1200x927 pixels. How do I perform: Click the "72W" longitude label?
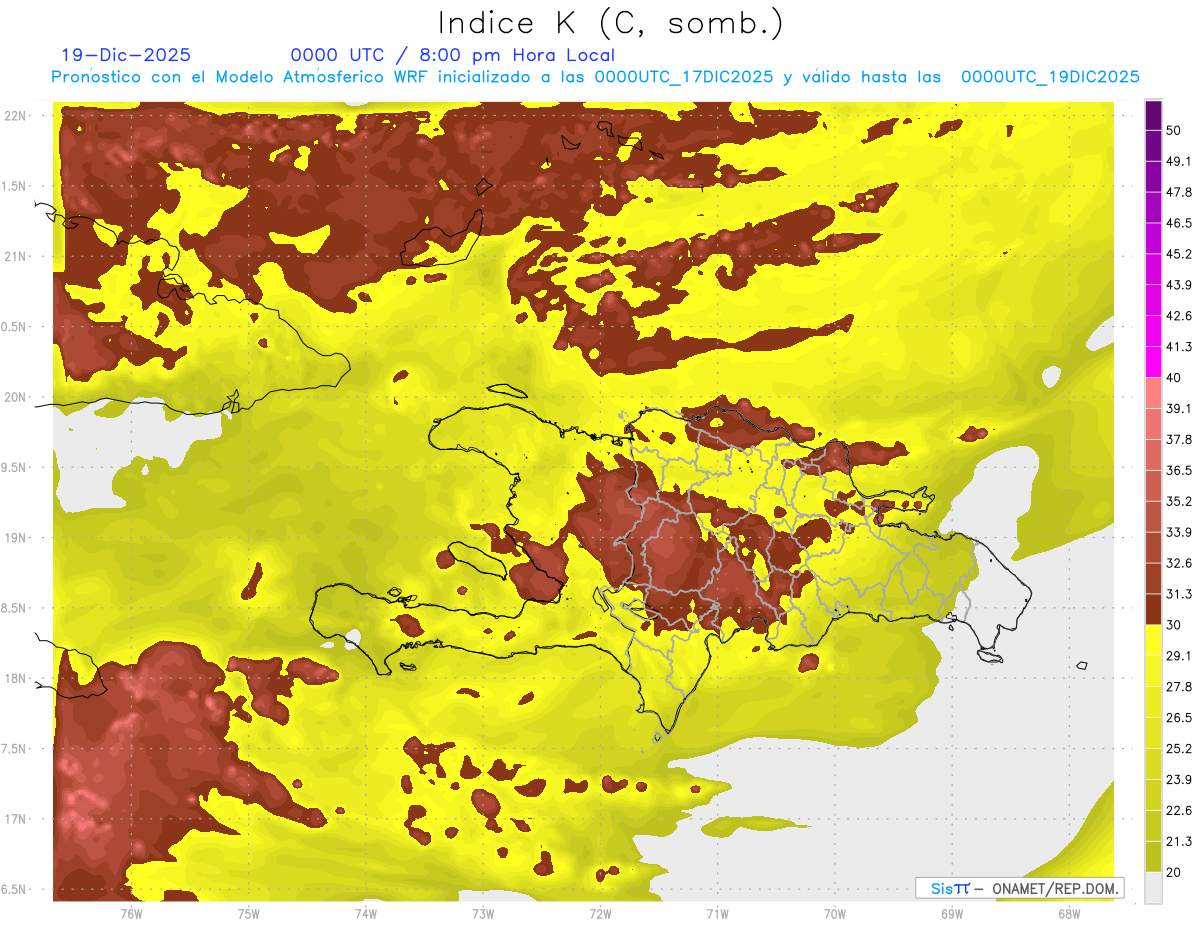click(x=600, y=914)
